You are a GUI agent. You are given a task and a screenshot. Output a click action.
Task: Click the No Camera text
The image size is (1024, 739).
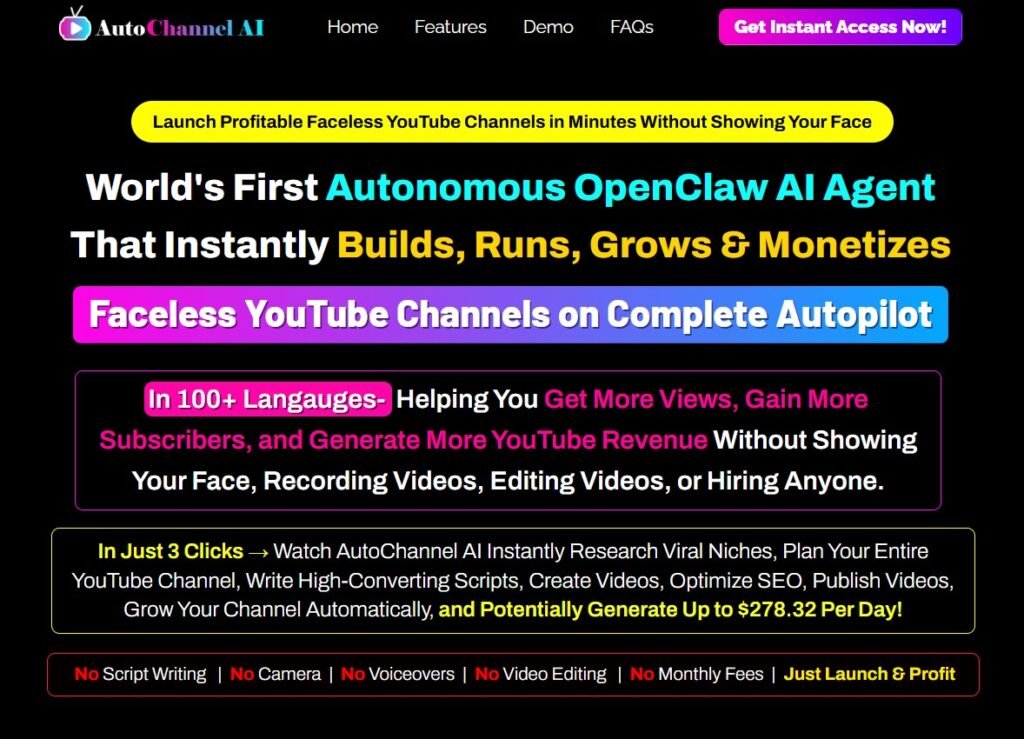click(x=276, y=674)
